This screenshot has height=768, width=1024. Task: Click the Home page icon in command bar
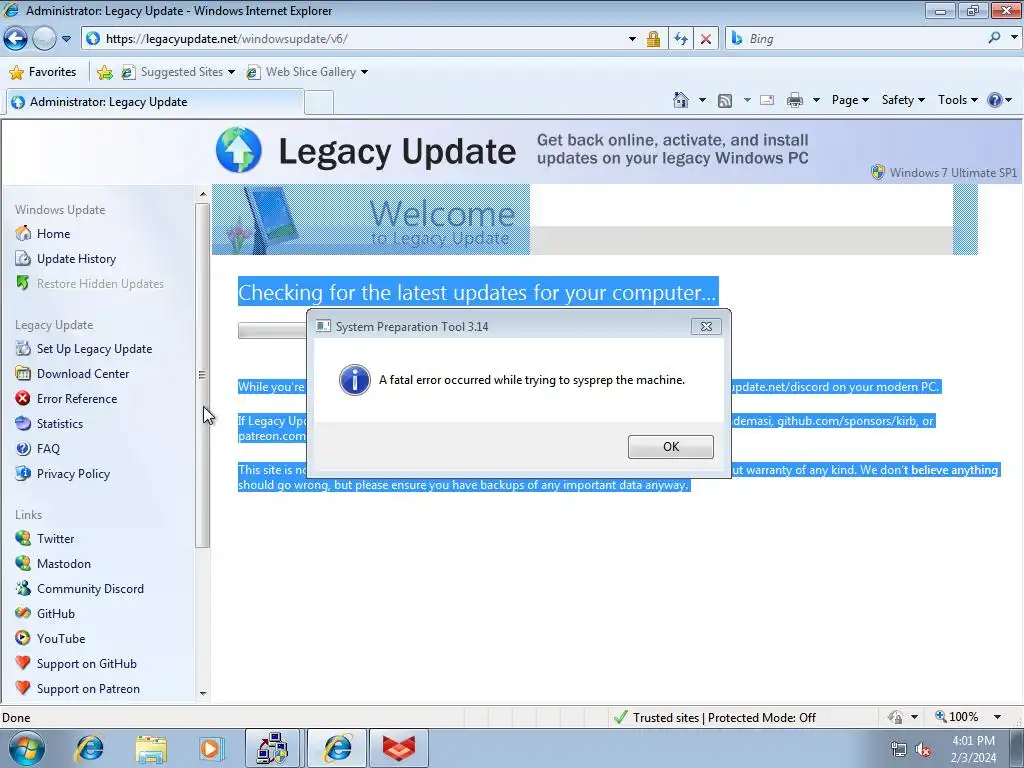coord(680,100)
